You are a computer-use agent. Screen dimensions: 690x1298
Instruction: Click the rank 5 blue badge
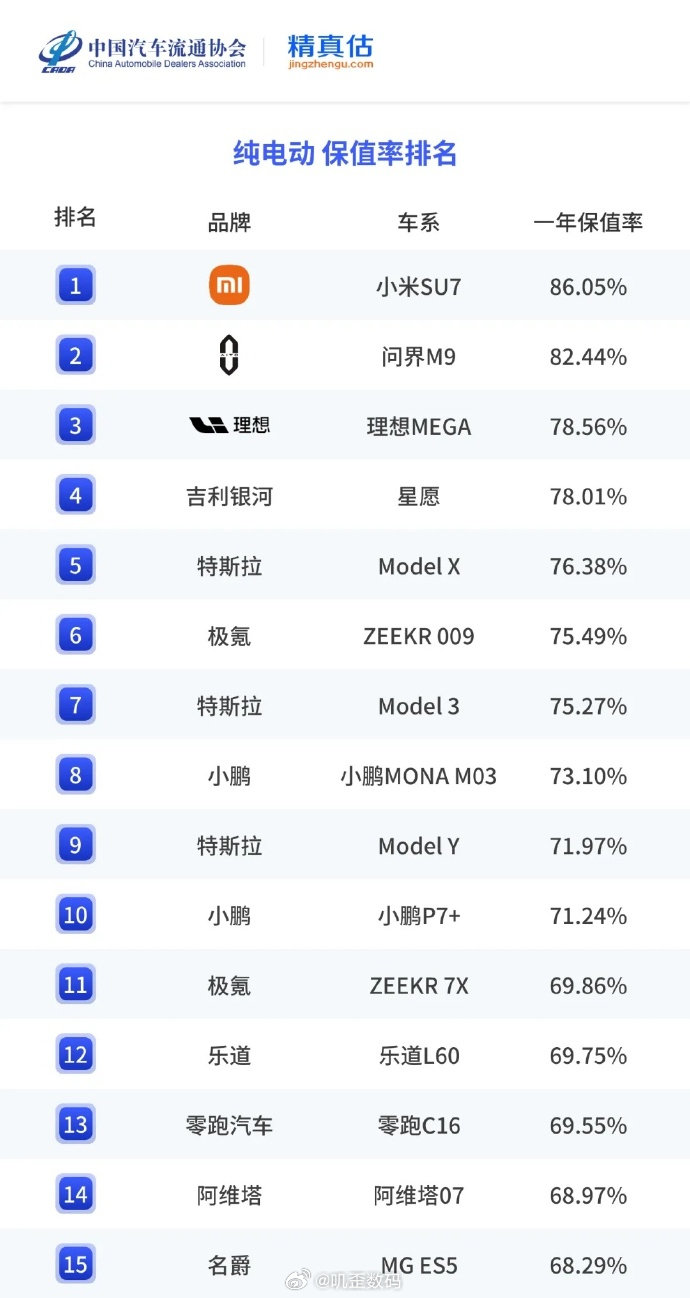coord(75,566)
